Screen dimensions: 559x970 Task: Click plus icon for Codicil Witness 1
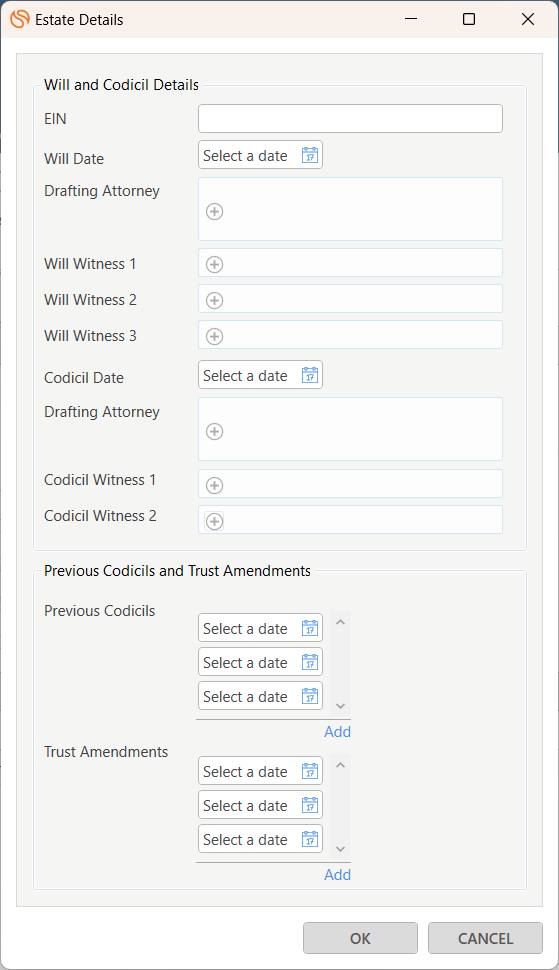[x=215, y=486]
